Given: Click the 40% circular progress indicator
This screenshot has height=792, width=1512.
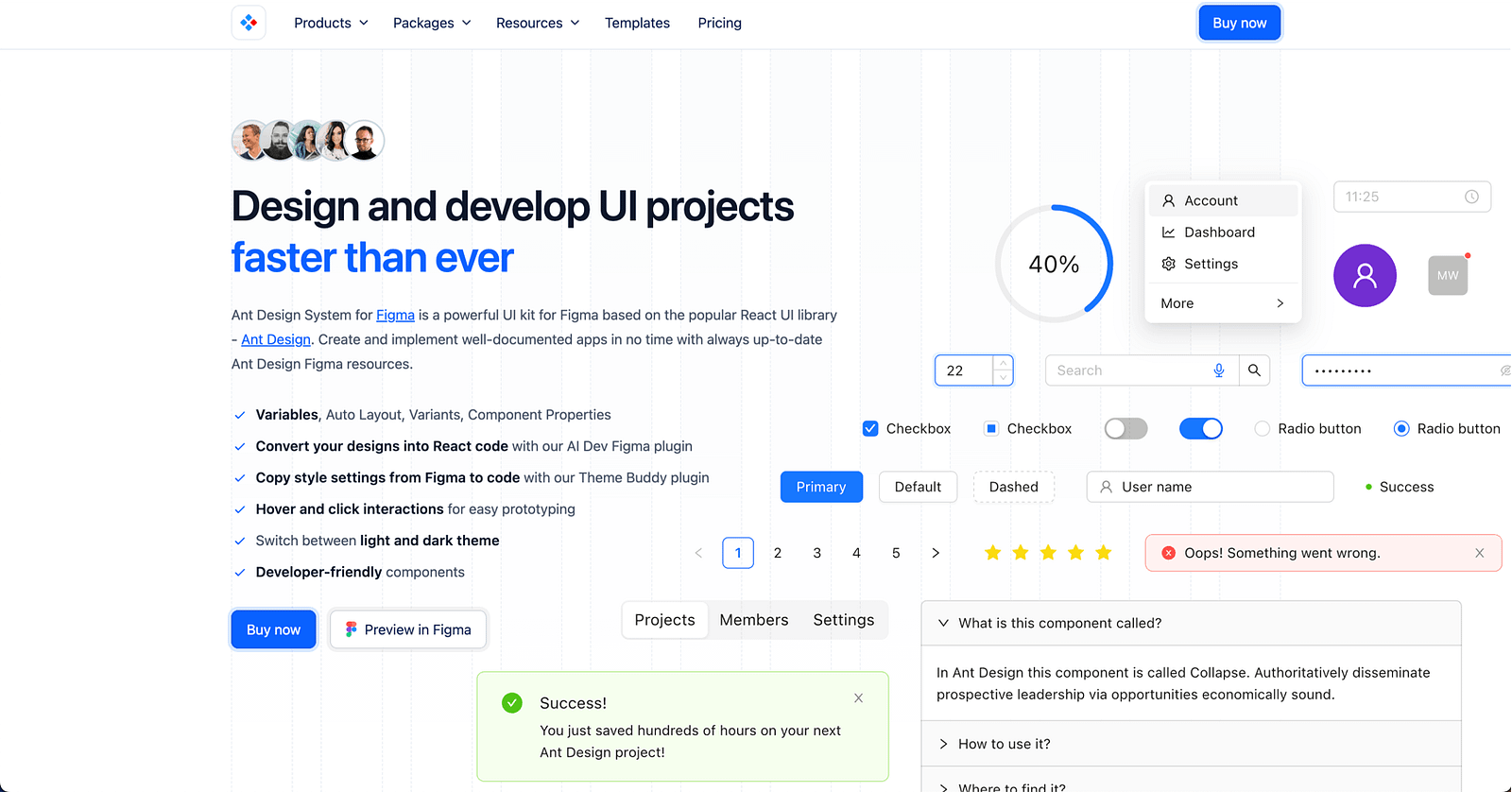Looking at the screenshot, I should [1054, 264].
